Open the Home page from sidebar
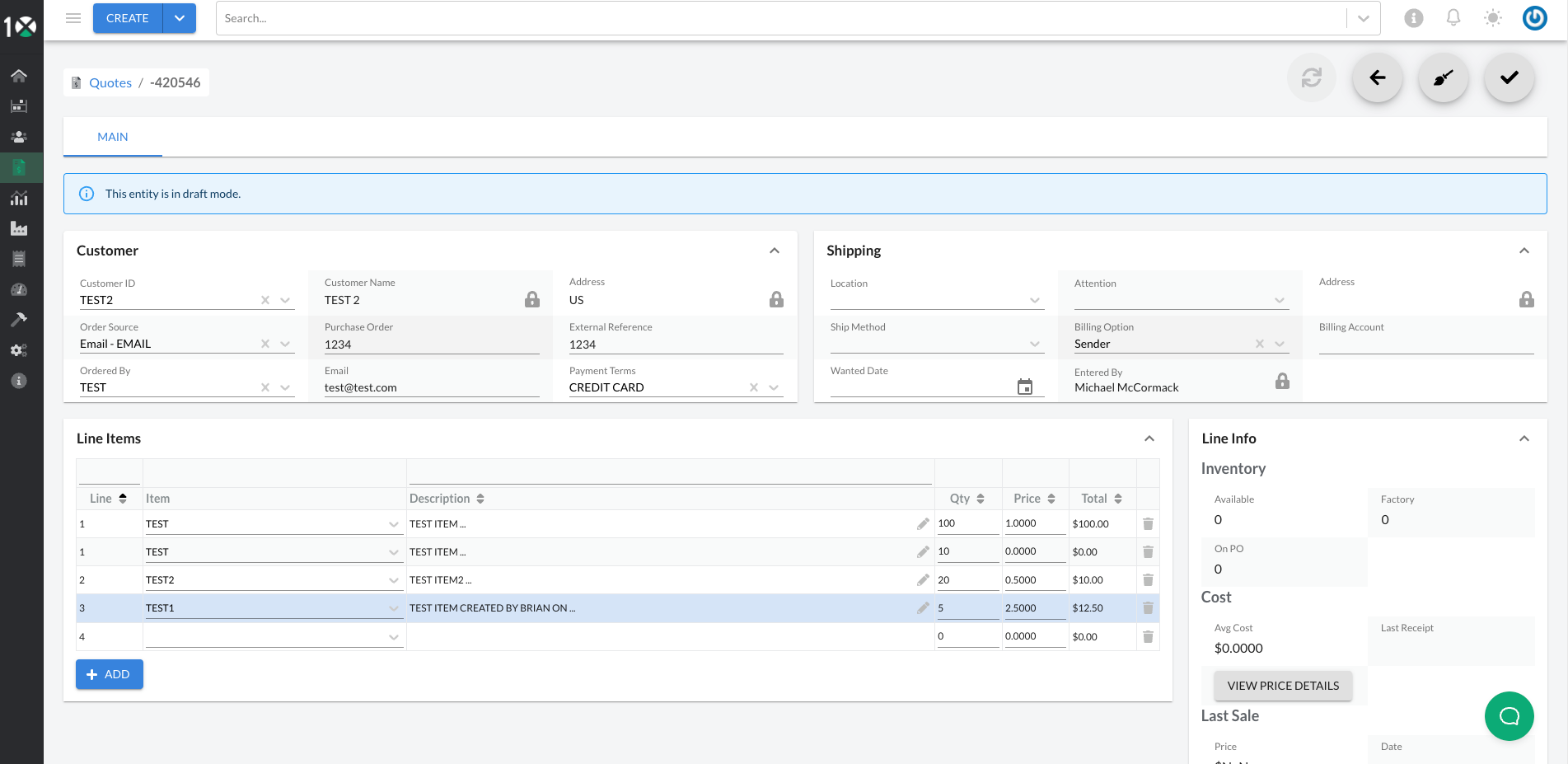 (x=19, y=75)
